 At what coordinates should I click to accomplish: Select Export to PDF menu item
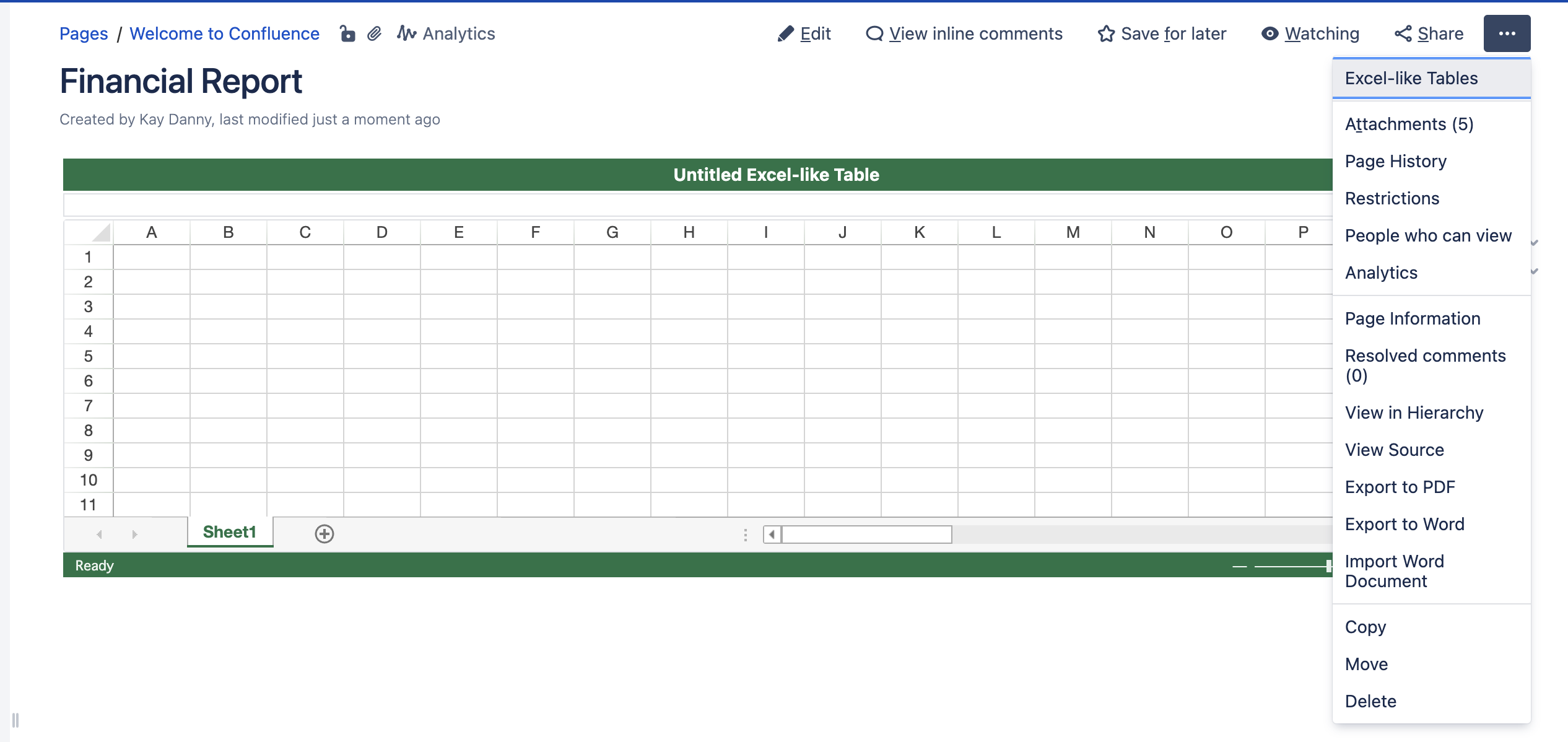point(1400,487)
